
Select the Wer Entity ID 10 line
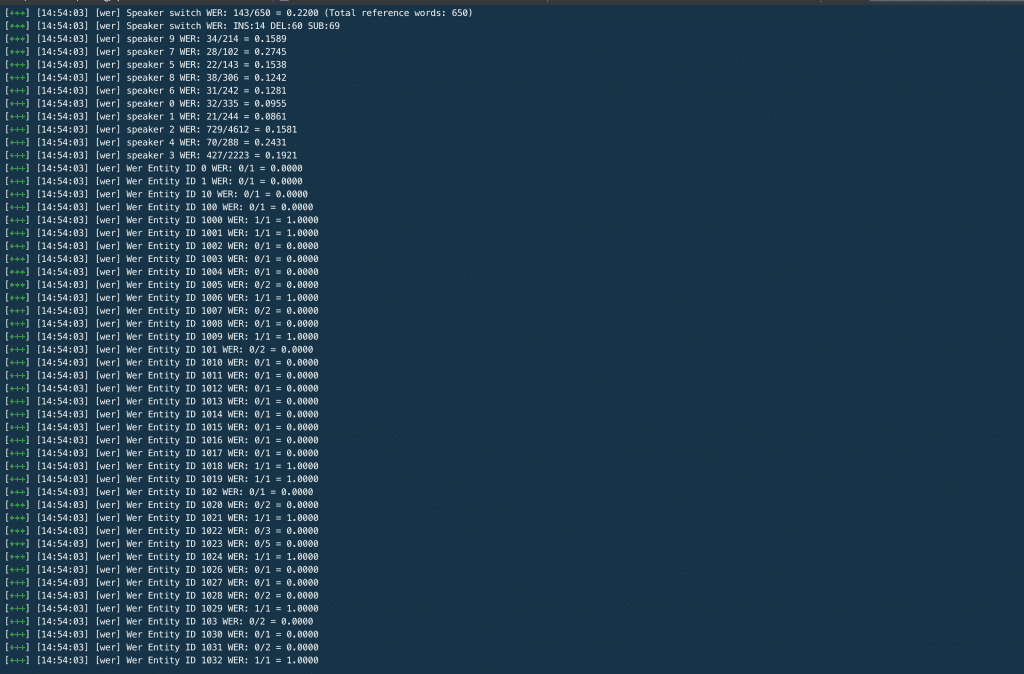pos(156,194)
